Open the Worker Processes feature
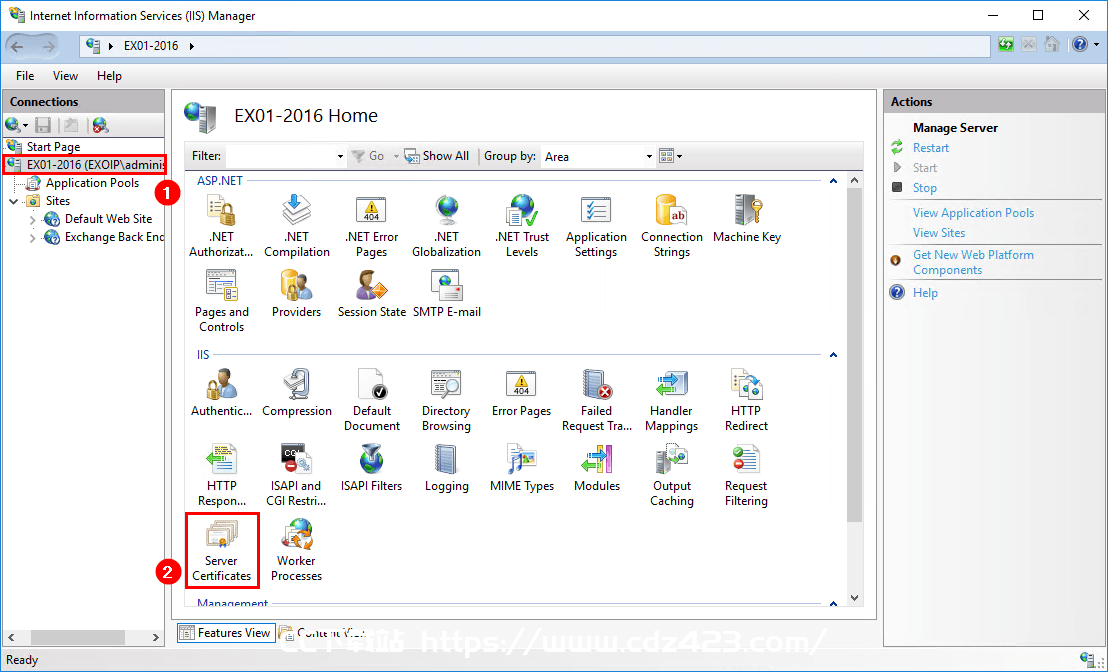Viewport: 1108px width, 672px height. click(x=297, y=550)
